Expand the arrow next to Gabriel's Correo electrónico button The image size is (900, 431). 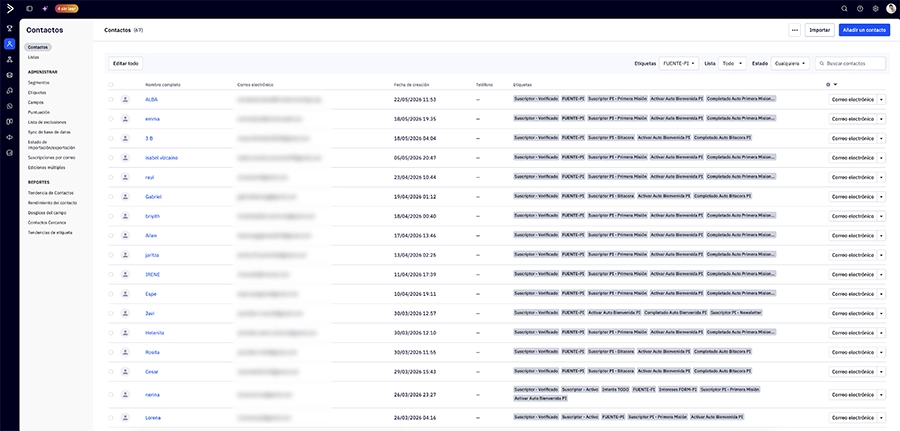pyautogui.click(x=881, y=196)
